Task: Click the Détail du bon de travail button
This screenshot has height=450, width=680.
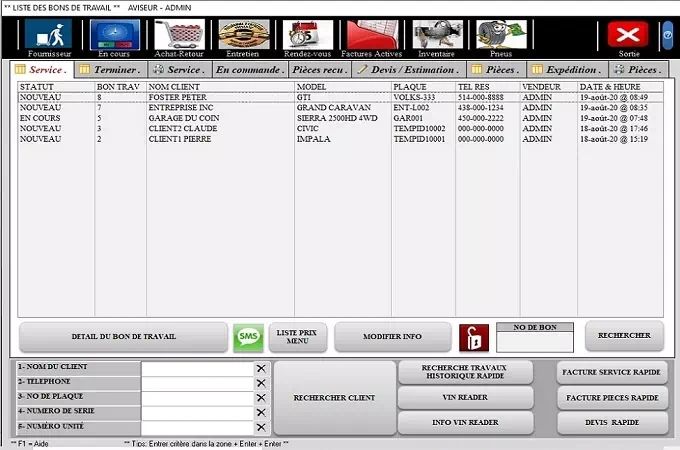Action: pyautogui.click(x=123, y=337)
